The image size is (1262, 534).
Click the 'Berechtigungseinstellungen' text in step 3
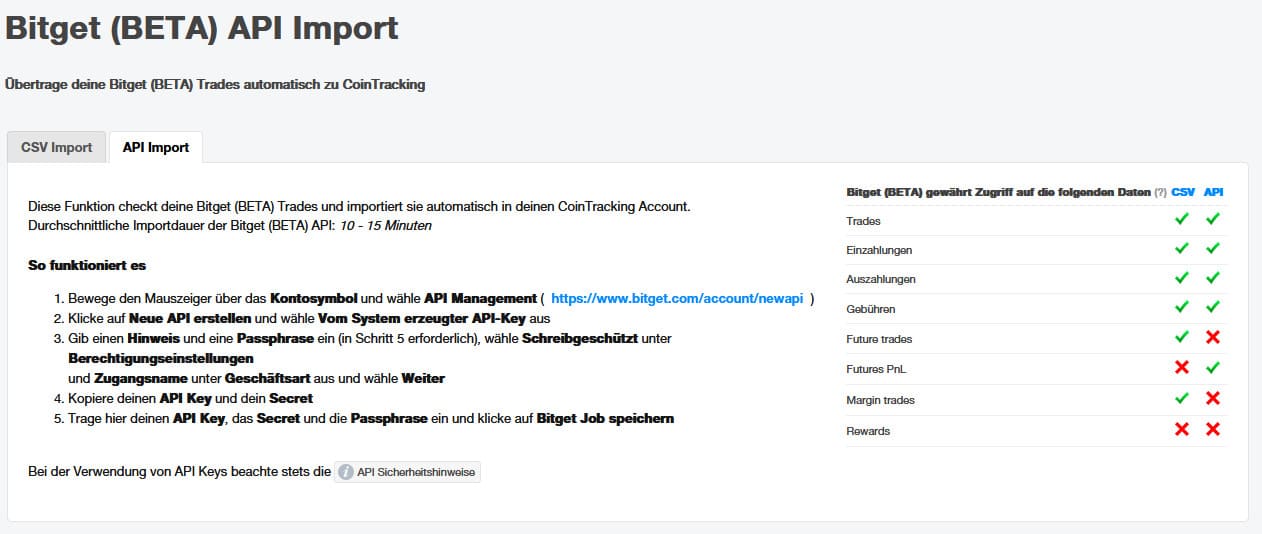[x=160, y=357]
